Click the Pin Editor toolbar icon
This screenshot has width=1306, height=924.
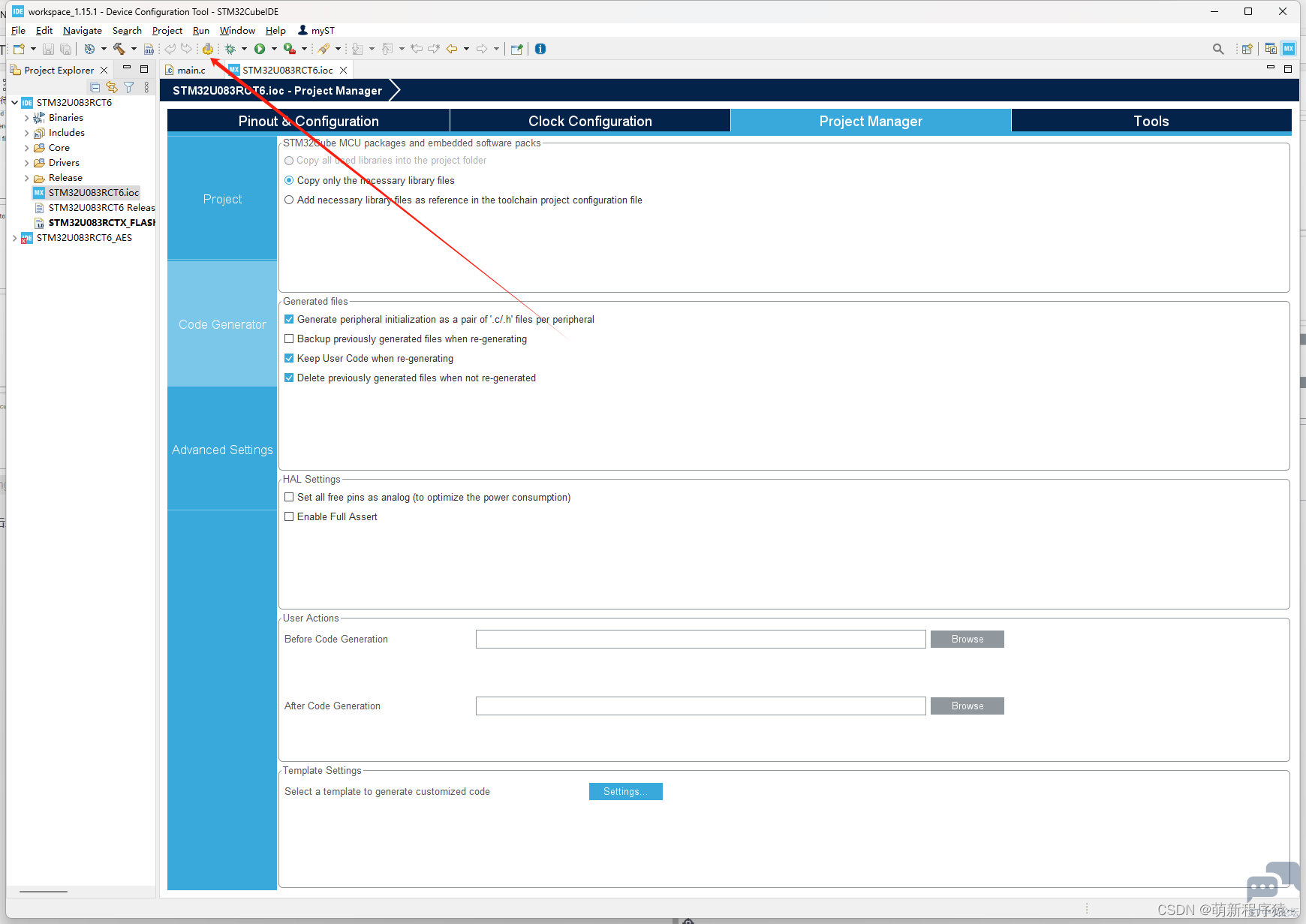click(516, 49)
